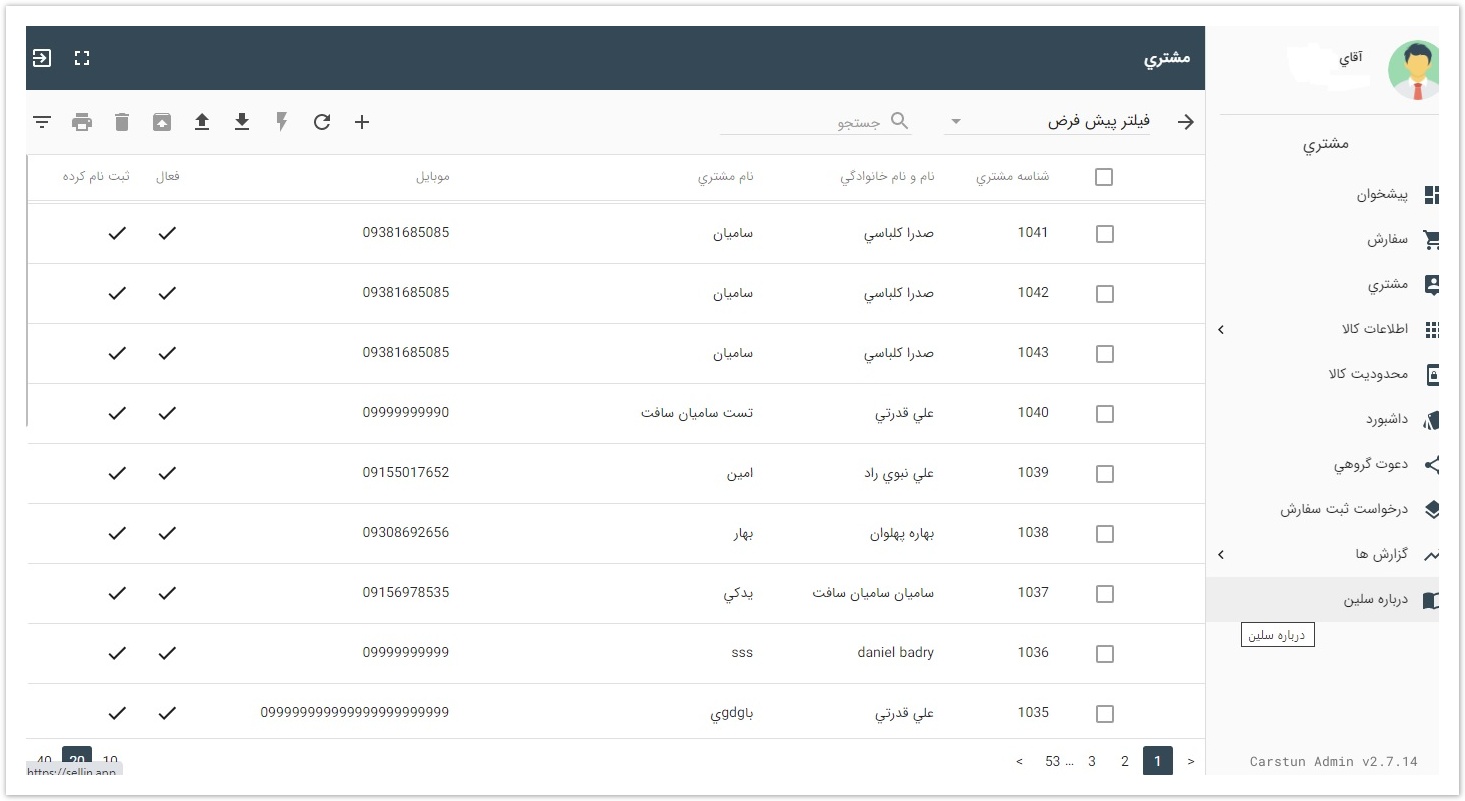Click the customer name تست ساميان سافت
The image size is (1465, 801).
click(697, 413)
